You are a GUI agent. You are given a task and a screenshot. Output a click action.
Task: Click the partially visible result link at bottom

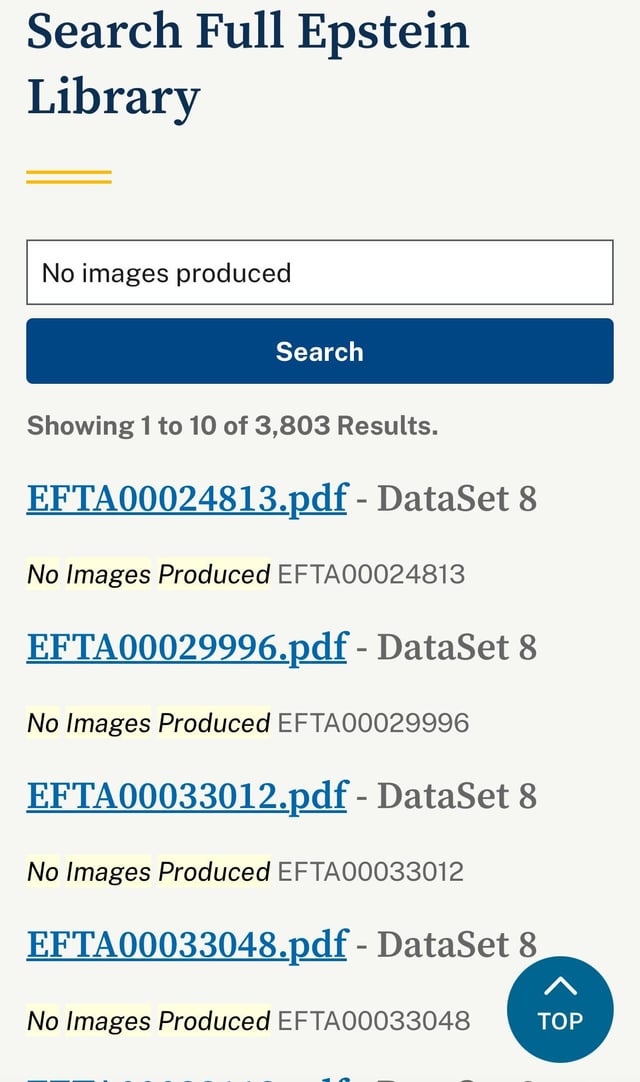tap(187, 1077)
